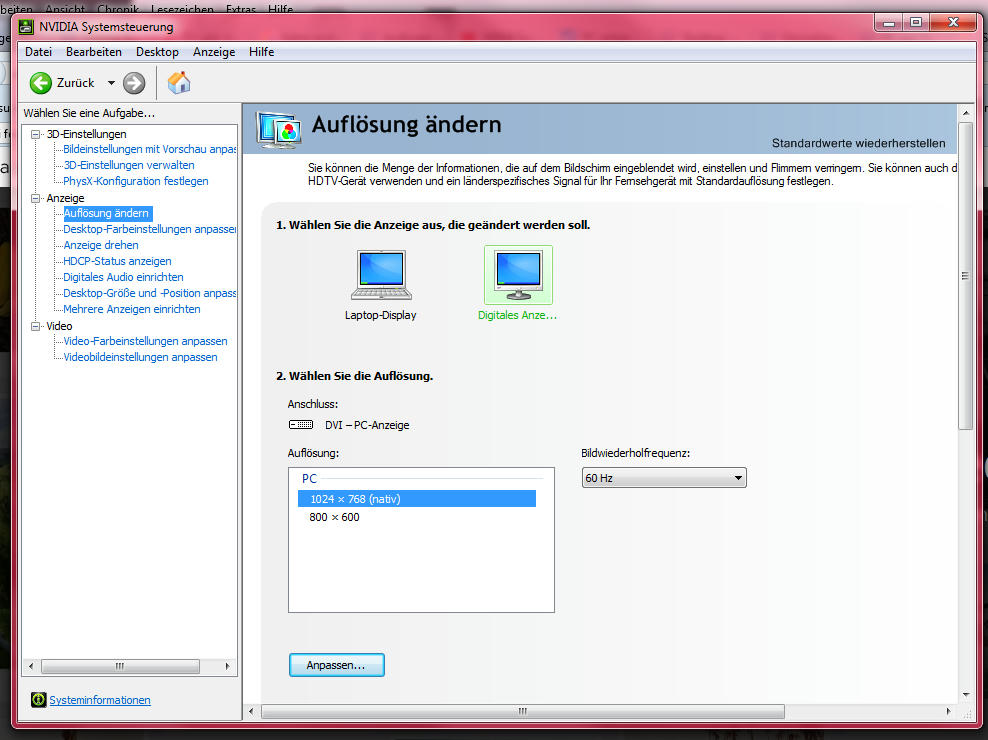The height and width of the screenshot is (740, 988).
Task: Open 3D-Einstellungen verwalten task
Action: tap(129, 165)
